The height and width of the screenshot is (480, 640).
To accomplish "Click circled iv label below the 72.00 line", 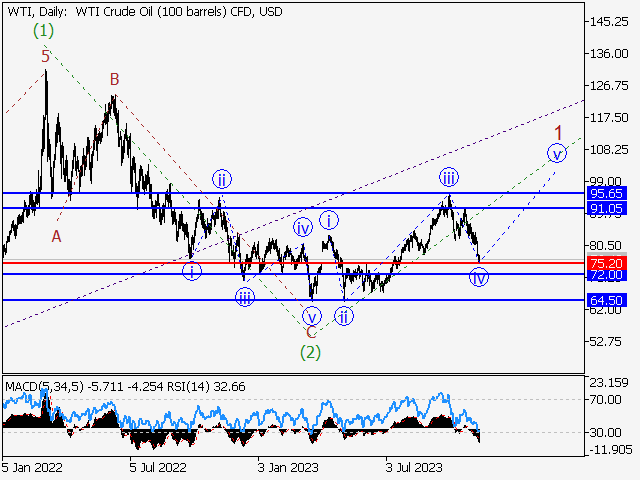I will (x=478, y=277).
